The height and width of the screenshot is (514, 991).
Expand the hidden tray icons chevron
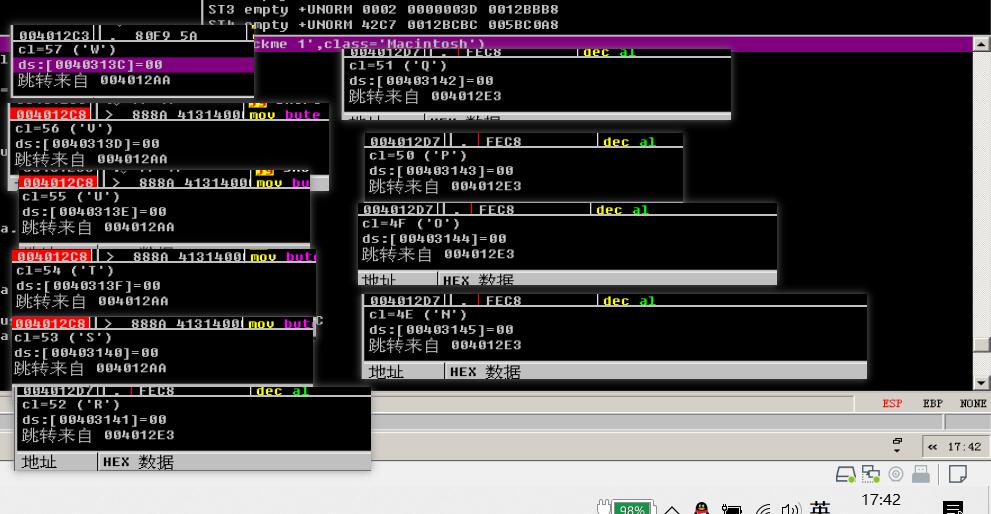coord(671,509)
